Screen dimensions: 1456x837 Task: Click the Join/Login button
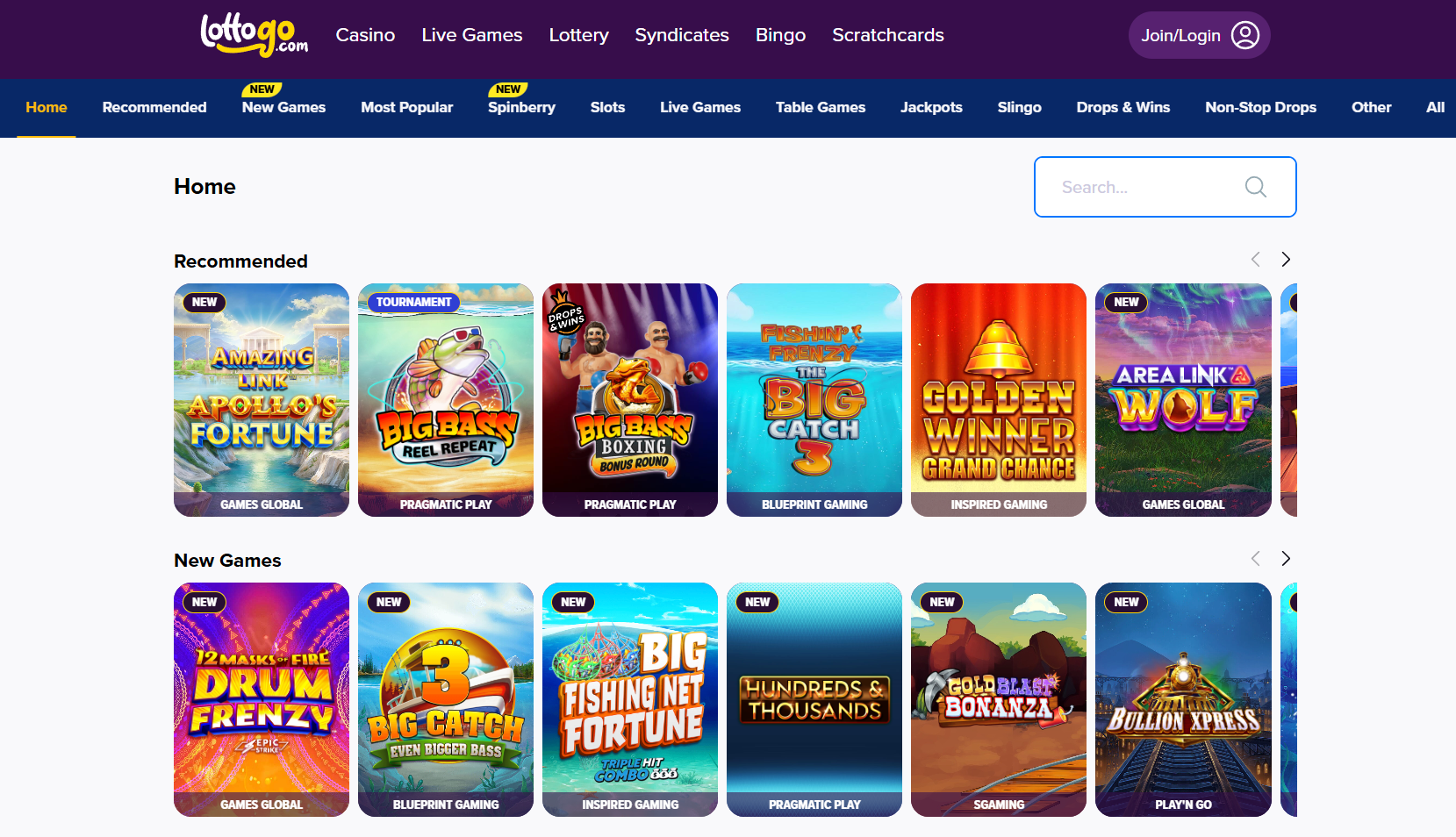tap(1199, 35)
